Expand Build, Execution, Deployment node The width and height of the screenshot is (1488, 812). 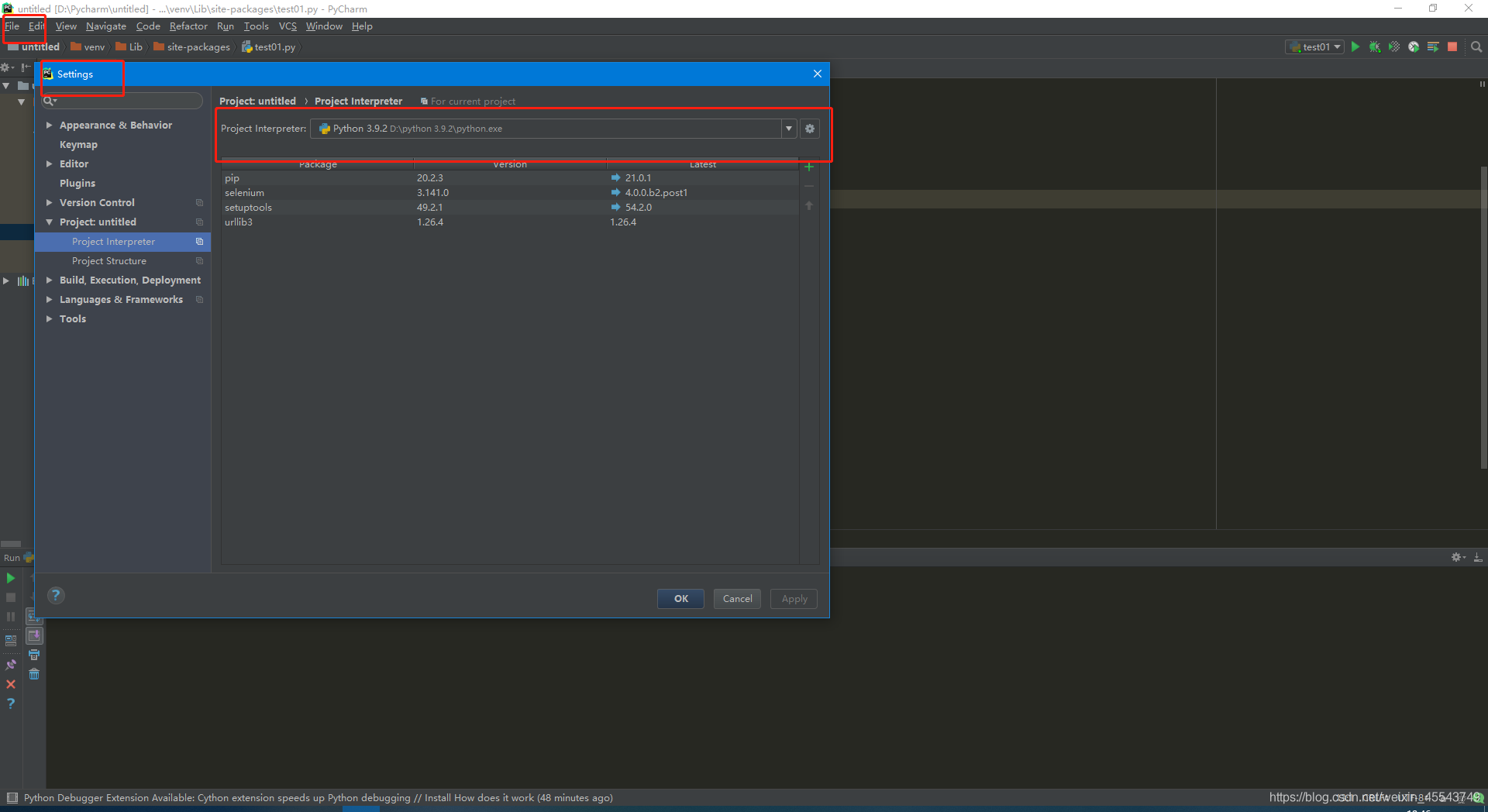pos(49,280)
